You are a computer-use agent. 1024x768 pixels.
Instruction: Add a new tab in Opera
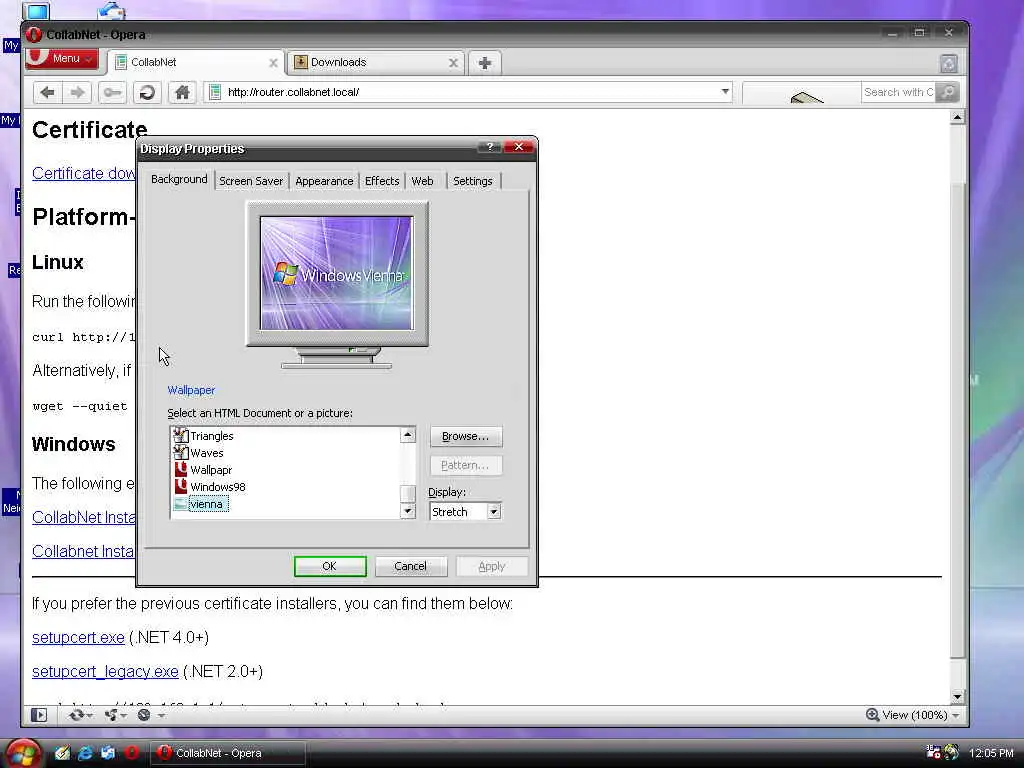point(485,63)
